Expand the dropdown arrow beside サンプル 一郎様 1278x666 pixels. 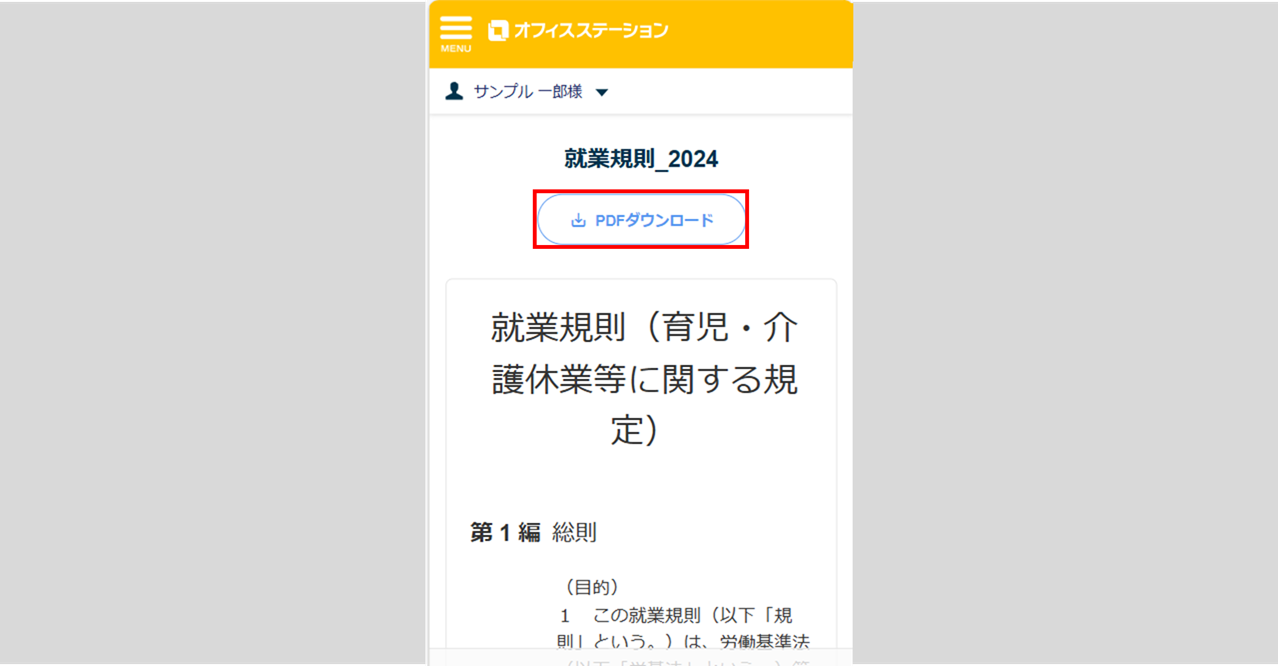coord(601,92)
